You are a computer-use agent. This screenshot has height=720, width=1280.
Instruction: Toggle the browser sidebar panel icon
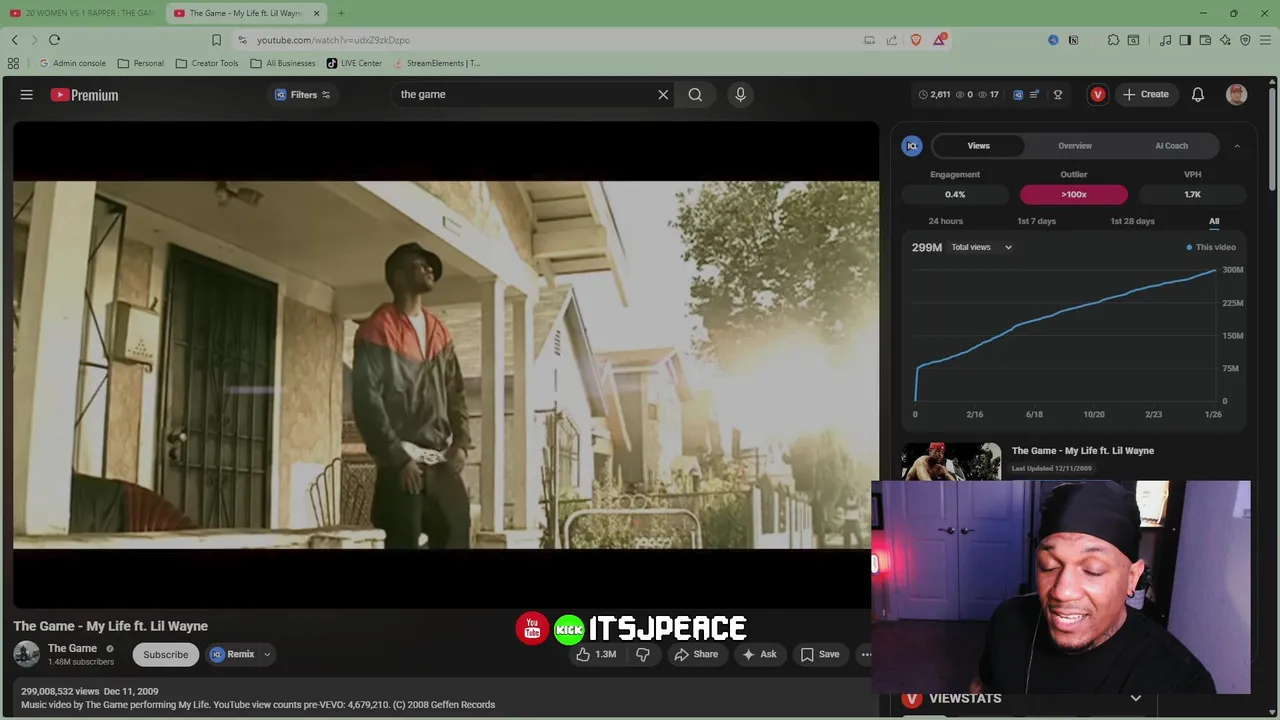click(1185, 40)
